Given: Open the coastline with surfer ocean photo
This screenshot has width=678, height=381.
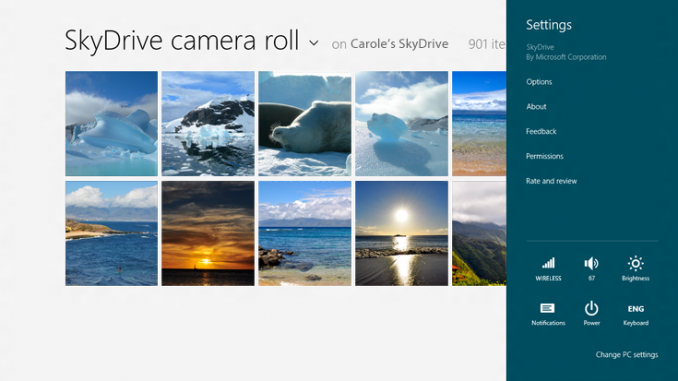Looking at the screenshot, I should point(112,234).
